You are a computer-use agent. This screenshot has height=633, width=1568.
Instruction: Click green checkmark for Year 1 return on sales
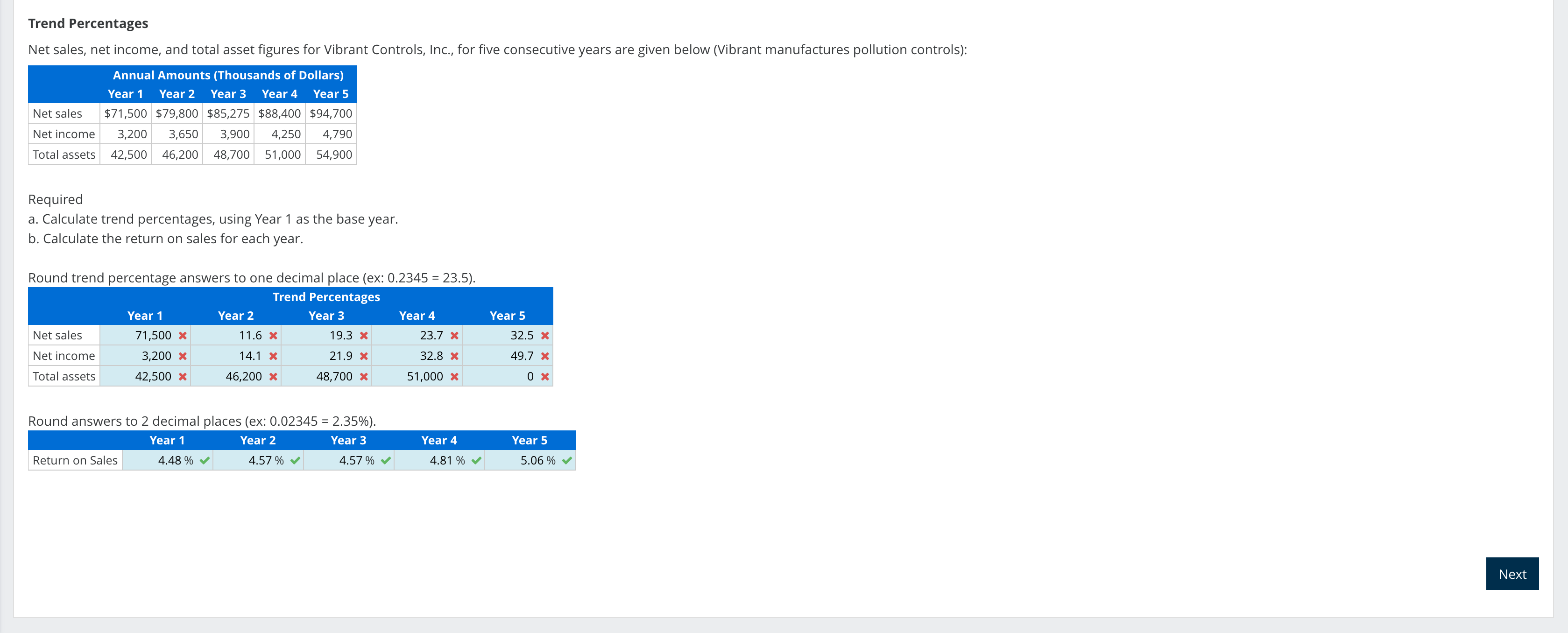(x=205, y=461)
